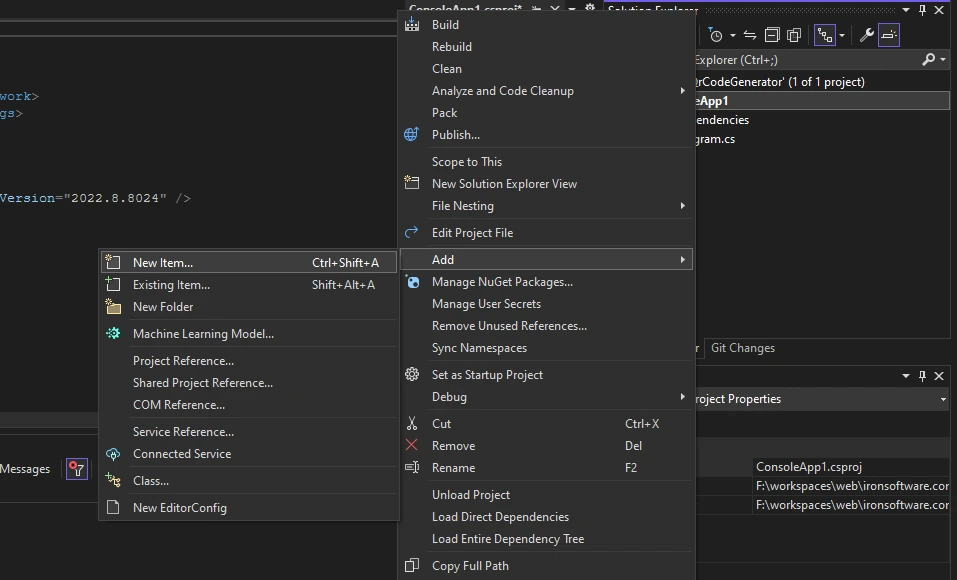This screenshot has height=580, width=957.
Task: Click the error list filter funnel icon
Action: [77, 469]
